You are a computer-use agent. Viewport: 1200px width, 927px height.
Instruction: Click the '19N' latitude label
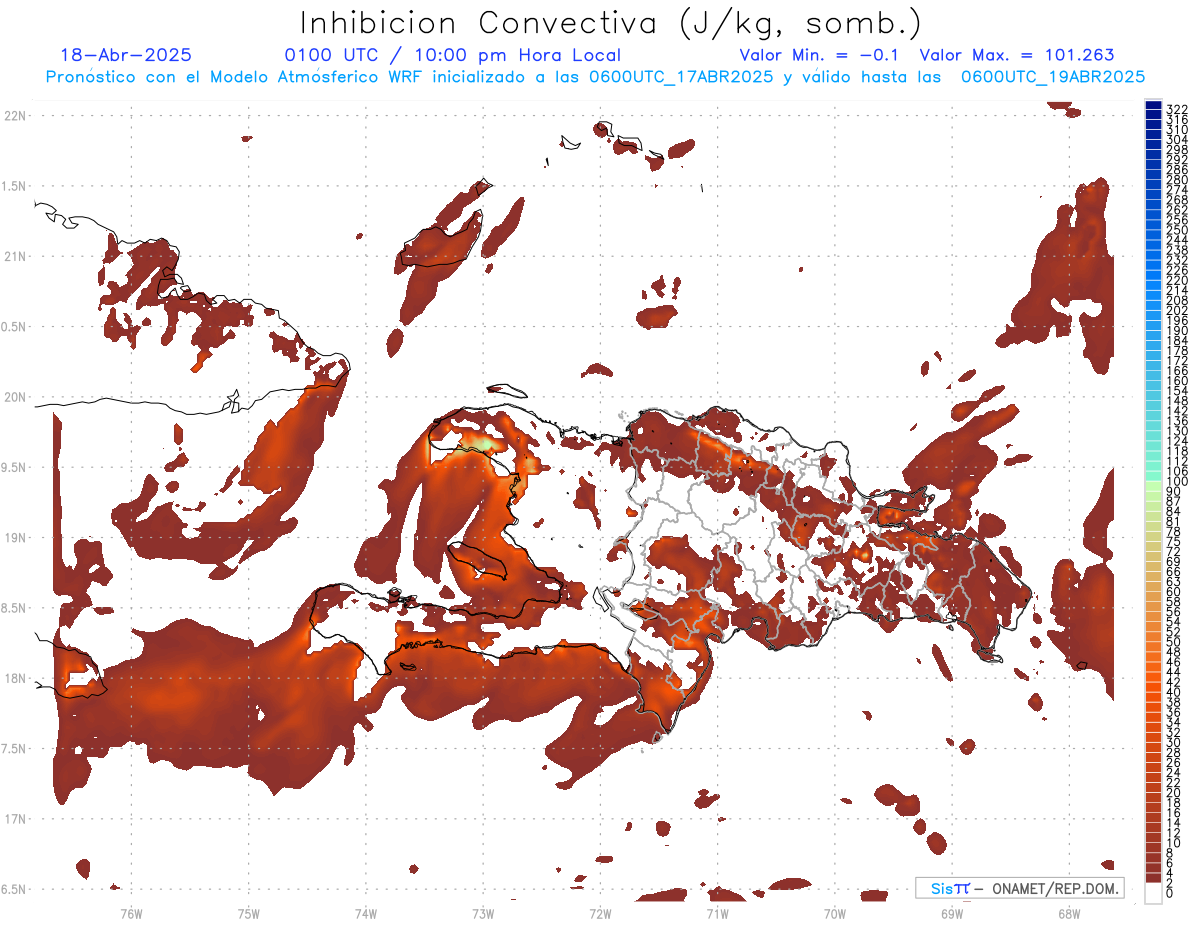[14, 538]
